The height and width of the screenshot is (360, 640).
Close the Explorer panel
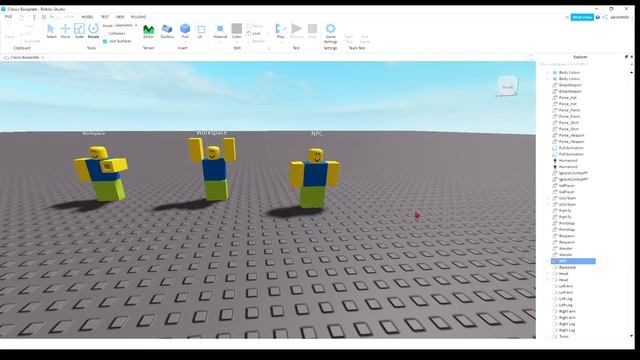[x=632, y=57]
